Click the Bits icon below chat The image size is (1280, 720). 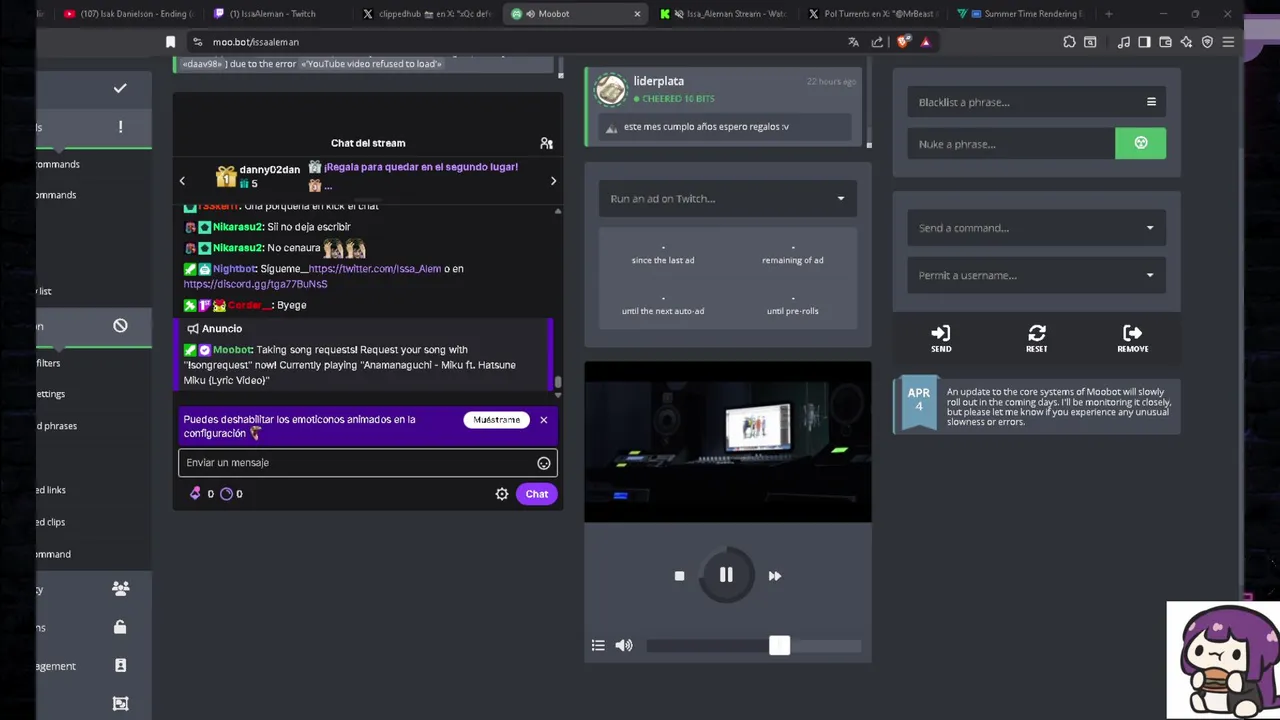tap(195, 493)
